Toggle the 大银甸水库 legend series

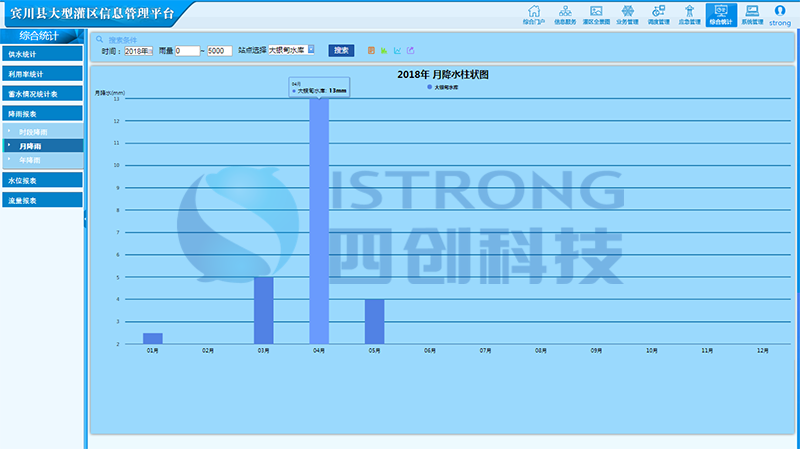click(x=442, y=87)
